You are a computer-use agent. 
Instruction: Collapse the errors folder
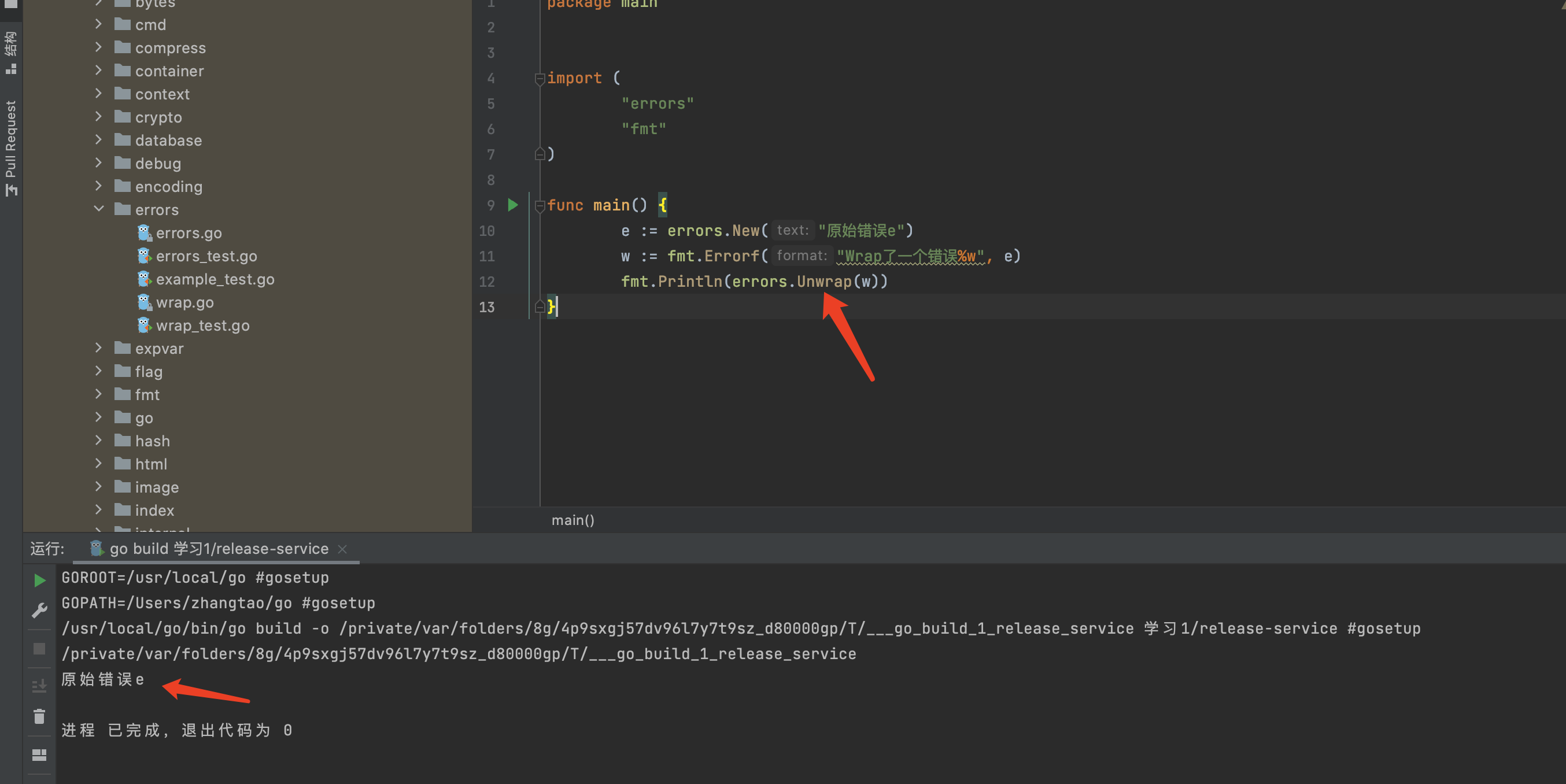(x=98, y=209)
